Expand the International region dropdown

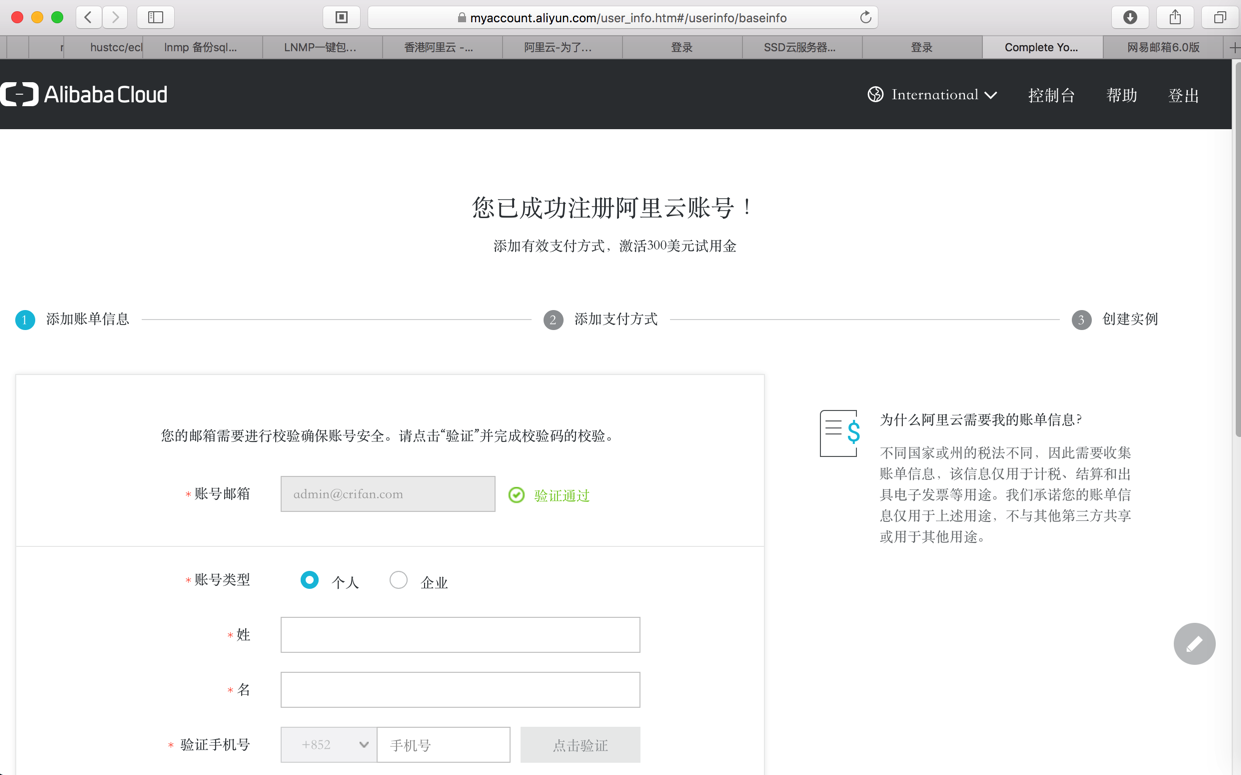(932, 95)
